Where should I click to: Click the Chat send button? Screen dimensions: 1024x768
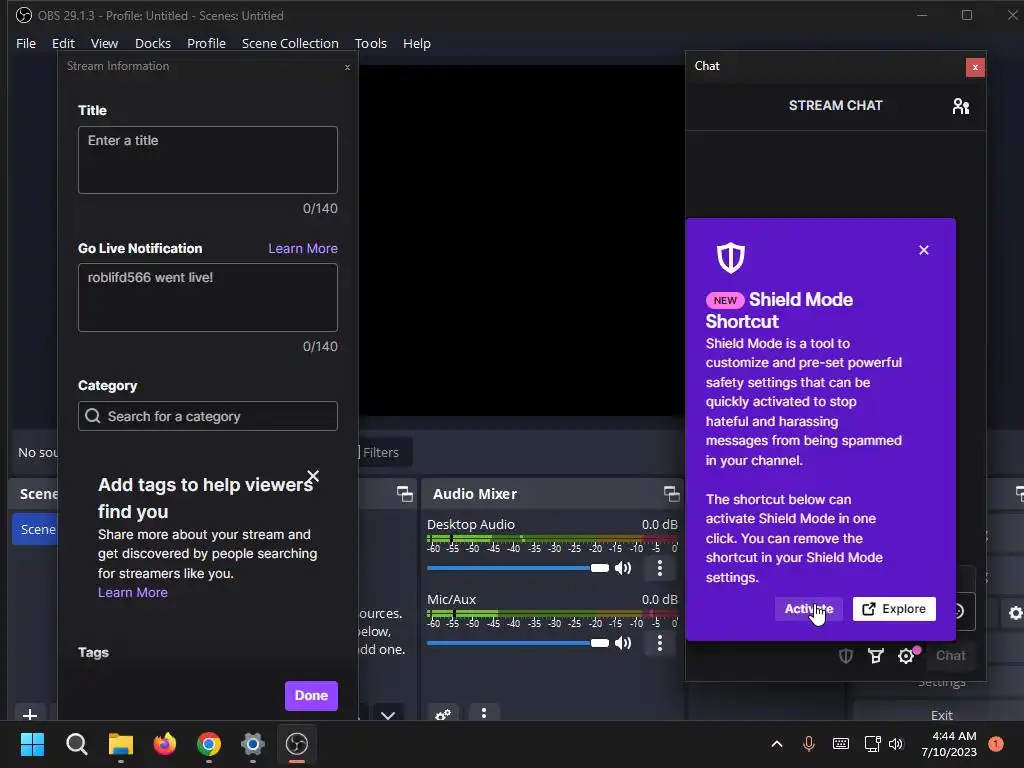coord(950,656)
